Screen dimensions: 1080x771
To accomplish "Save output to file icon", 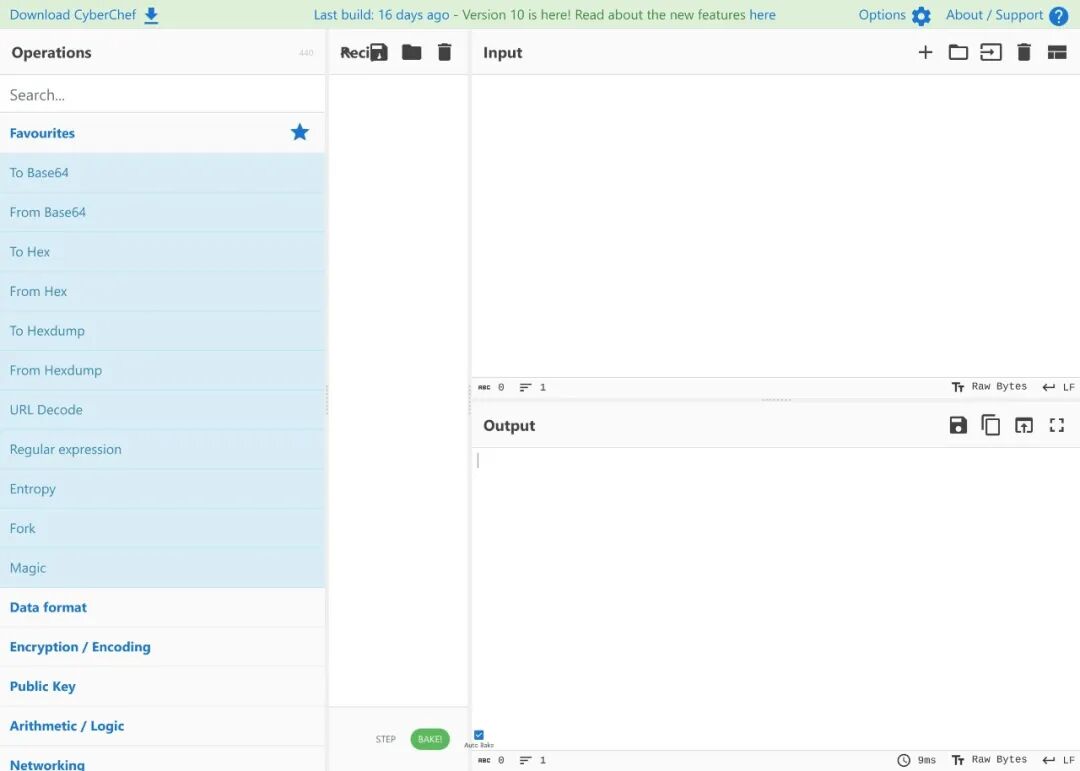I will (958, 425).
